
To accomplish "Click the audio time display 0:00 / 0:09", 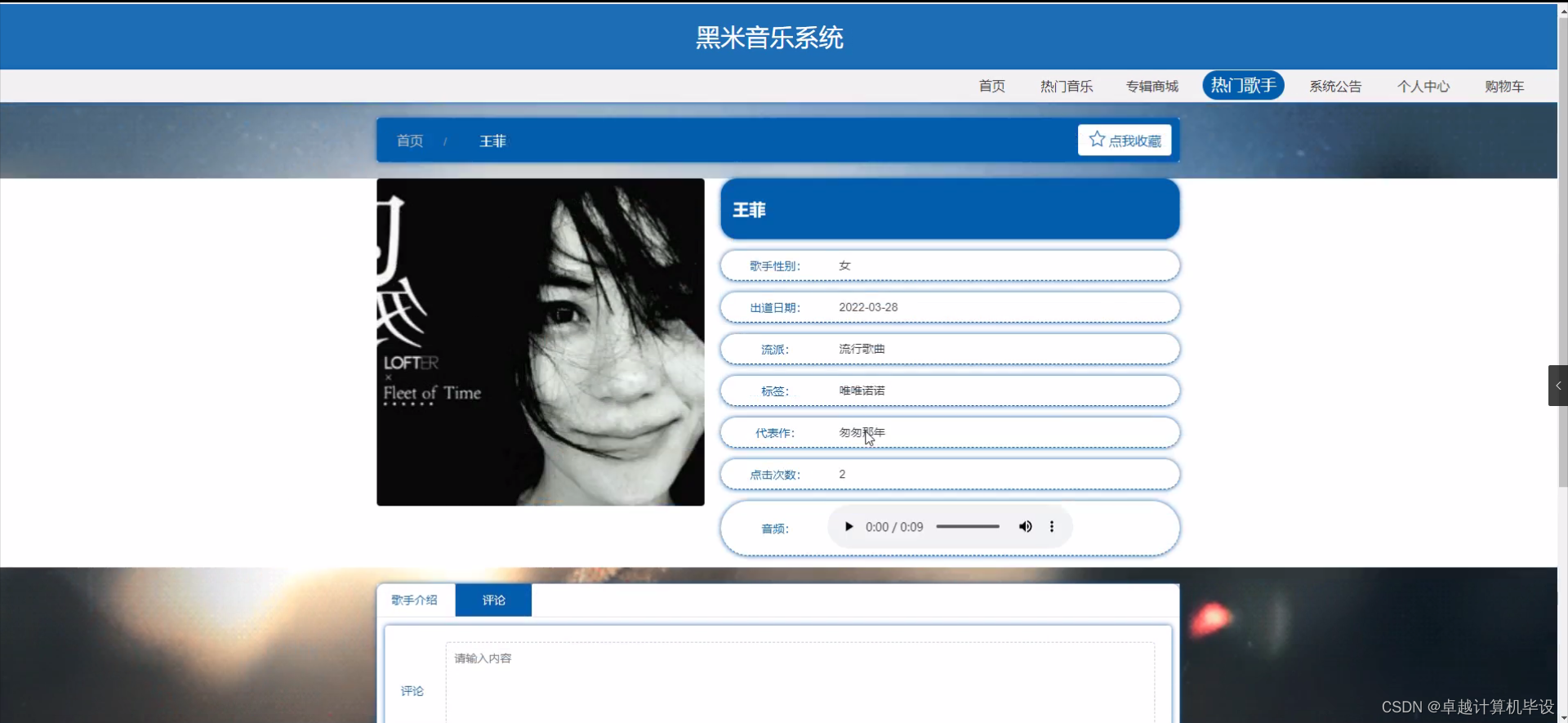I will 894,527.
